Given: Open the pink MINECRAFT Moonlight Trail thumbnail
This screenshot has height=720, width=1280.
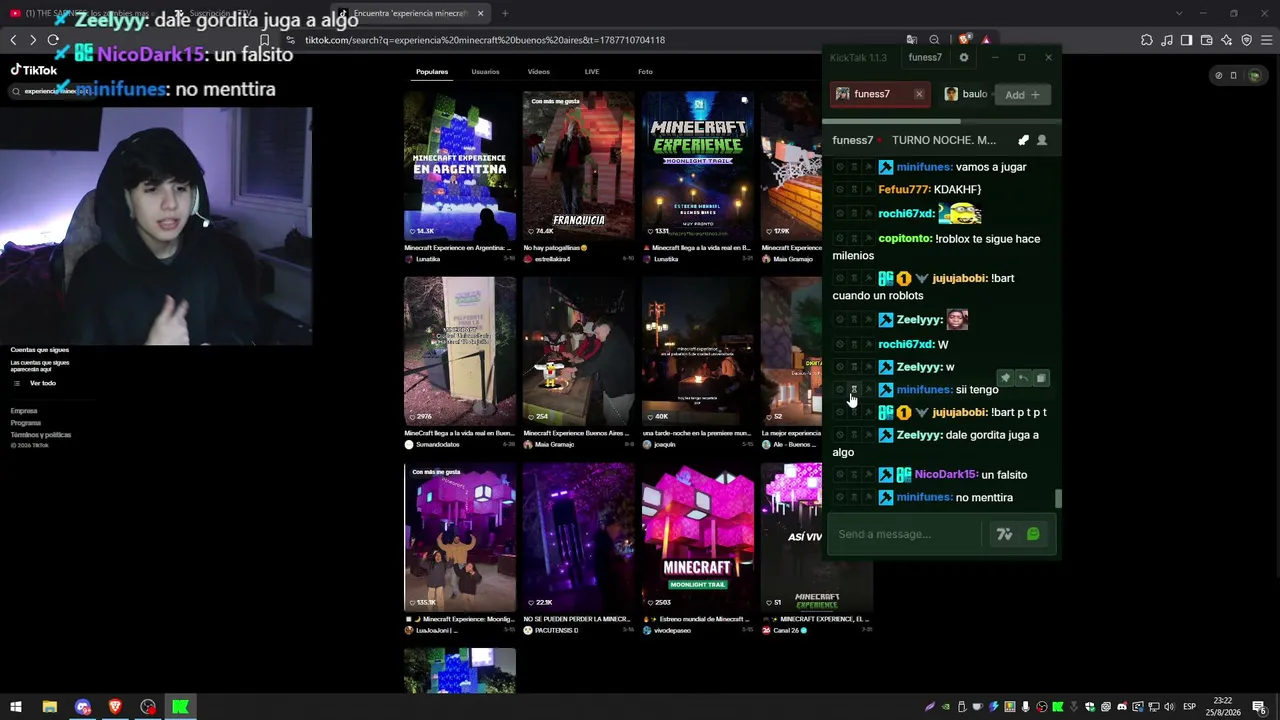Looking at the screenshot, I should pyautogui.click(x=697, y=537).
